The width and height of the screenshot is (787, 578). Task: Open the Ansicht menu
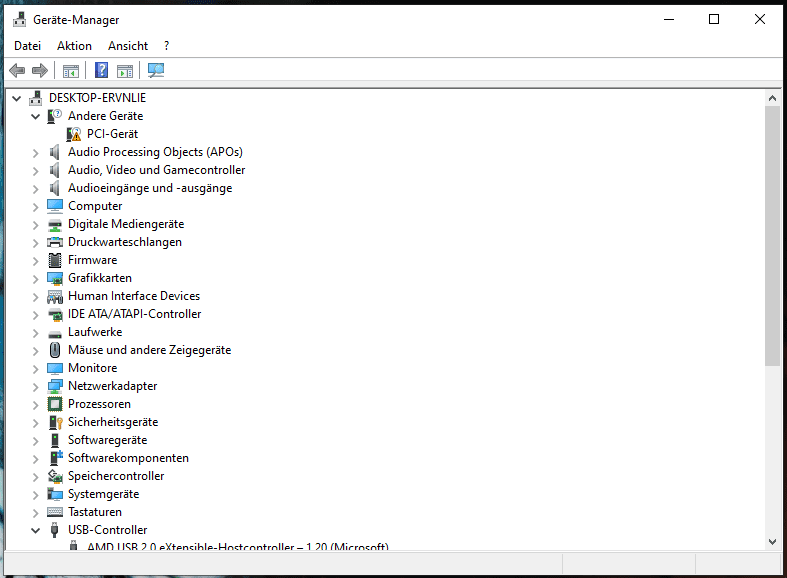point(128,46)
